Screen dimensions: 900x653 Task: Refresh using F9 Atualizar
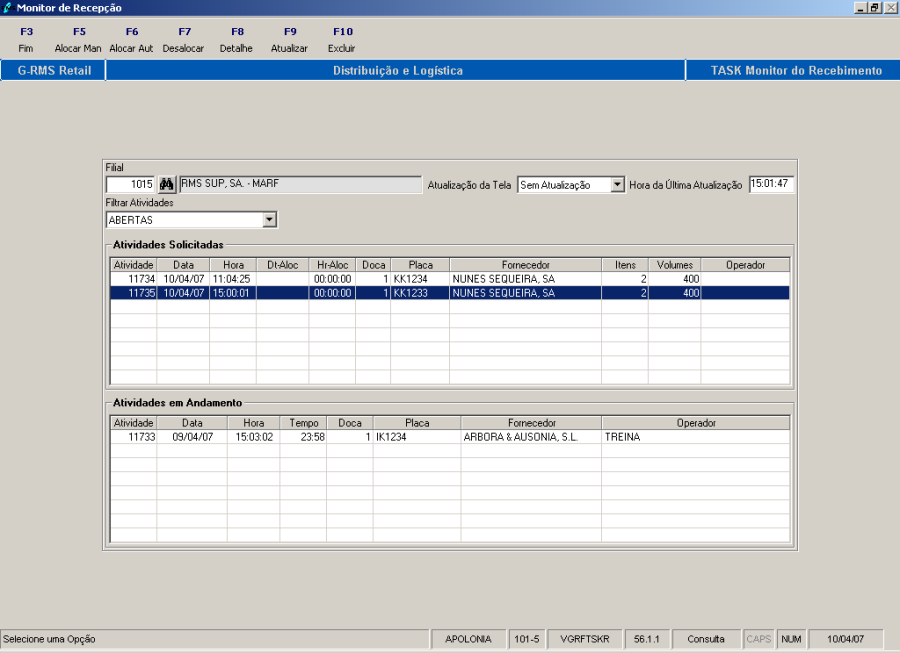289,40
